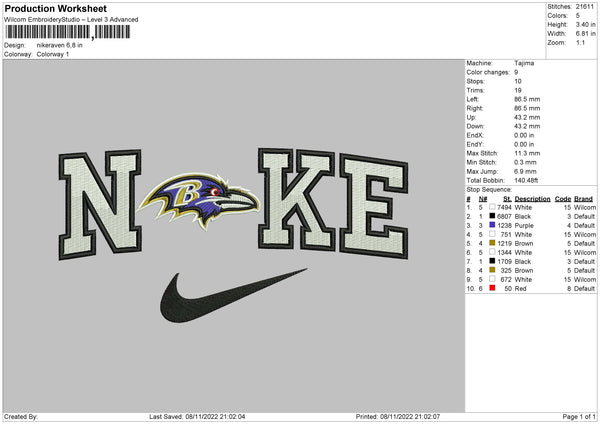This screenshot has height=424, width=600.
Task: Select the design name nikeraven 6,8 in
Action: tap(60, 45)
